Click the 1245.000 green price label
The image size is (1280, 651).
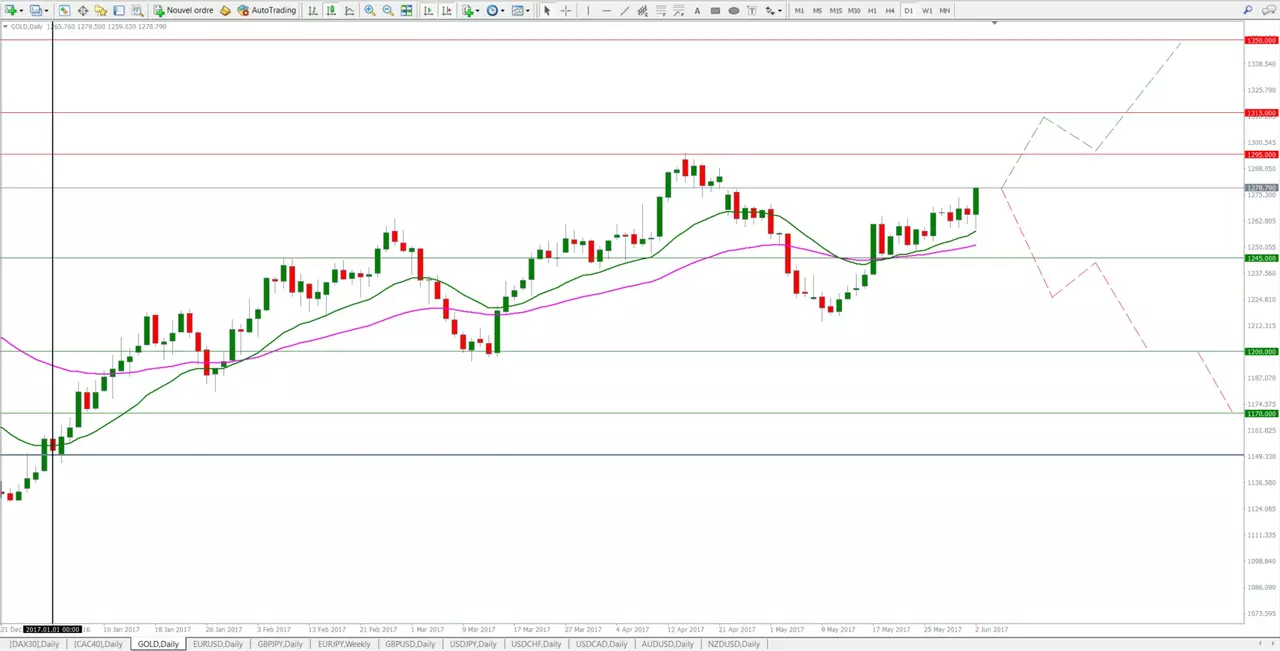coord(1260,258)
